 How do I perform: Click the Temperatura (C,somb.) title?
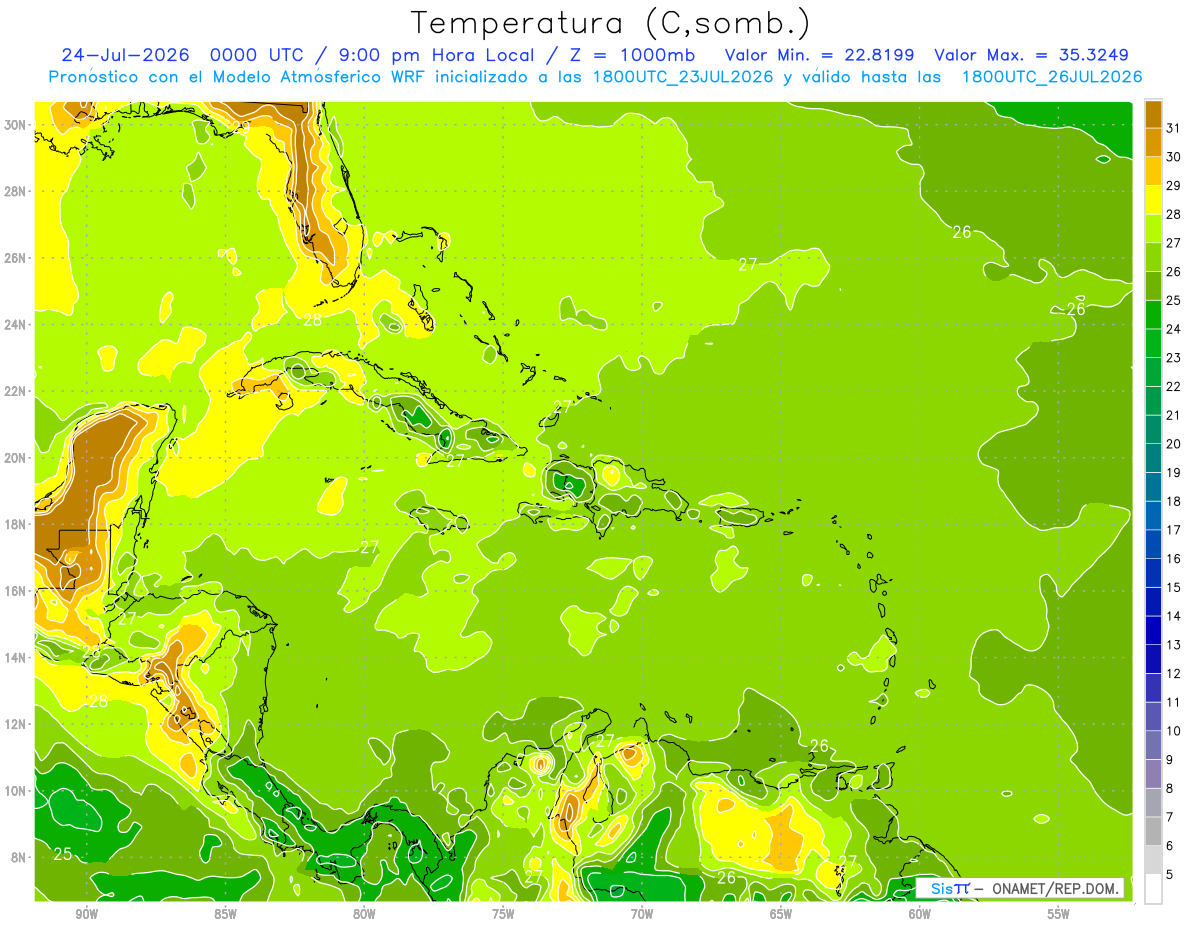pyautogui.click(x=610, y=23)
